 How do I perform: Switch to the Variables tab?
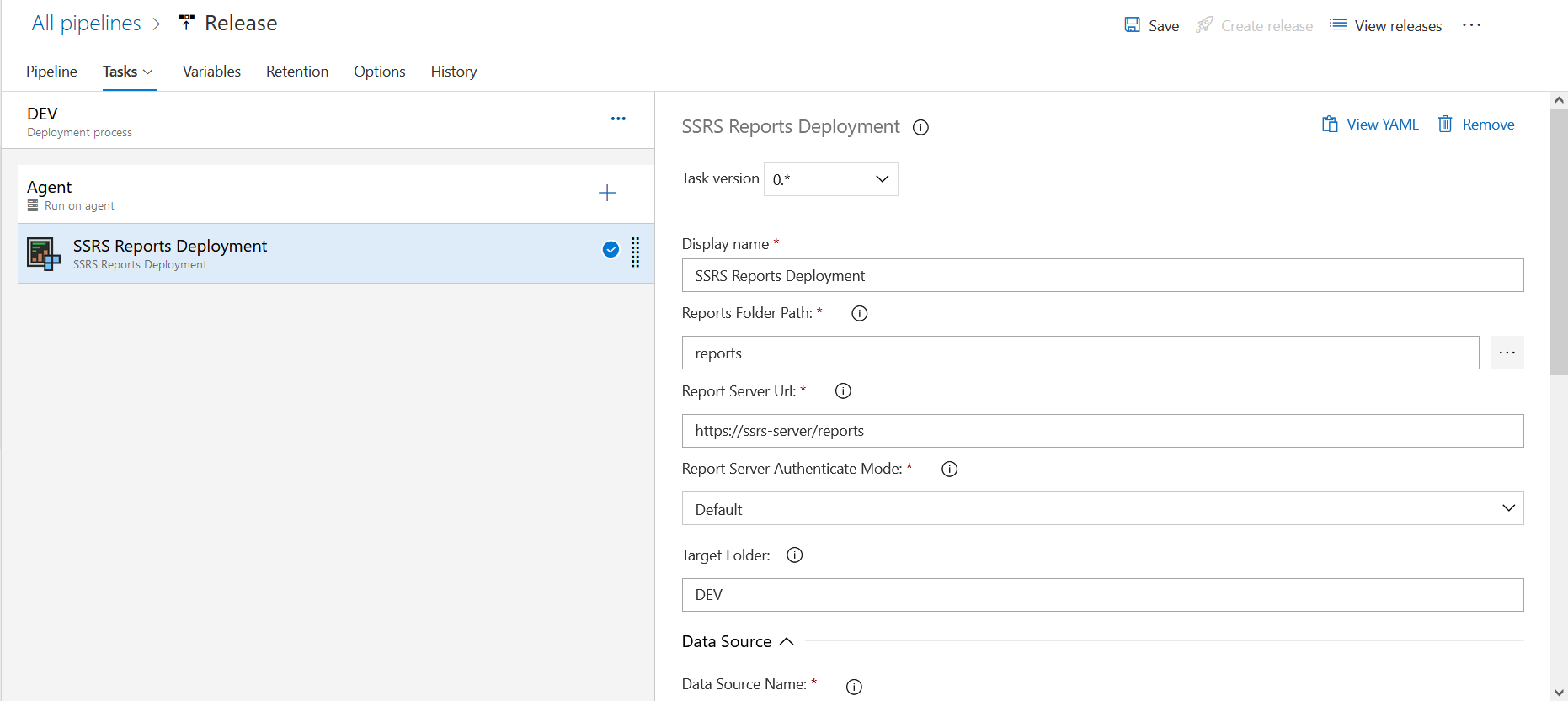[211, 72]
